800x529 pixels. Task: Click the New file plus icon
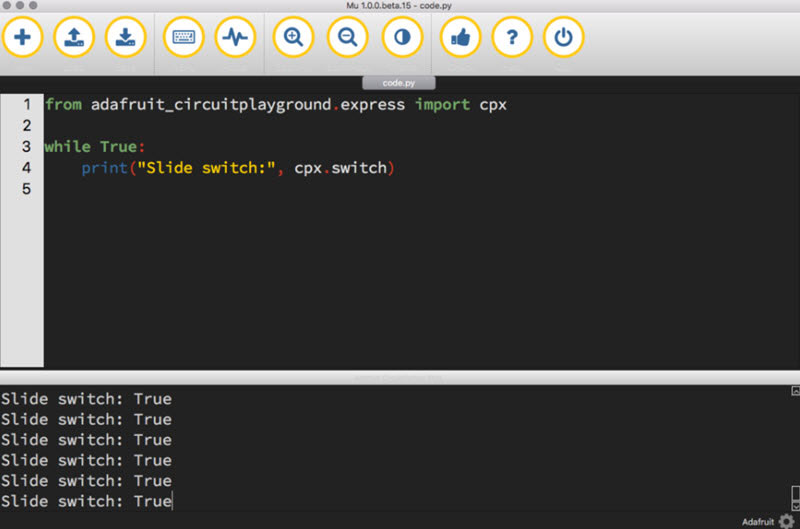click(x=23, y=38)
